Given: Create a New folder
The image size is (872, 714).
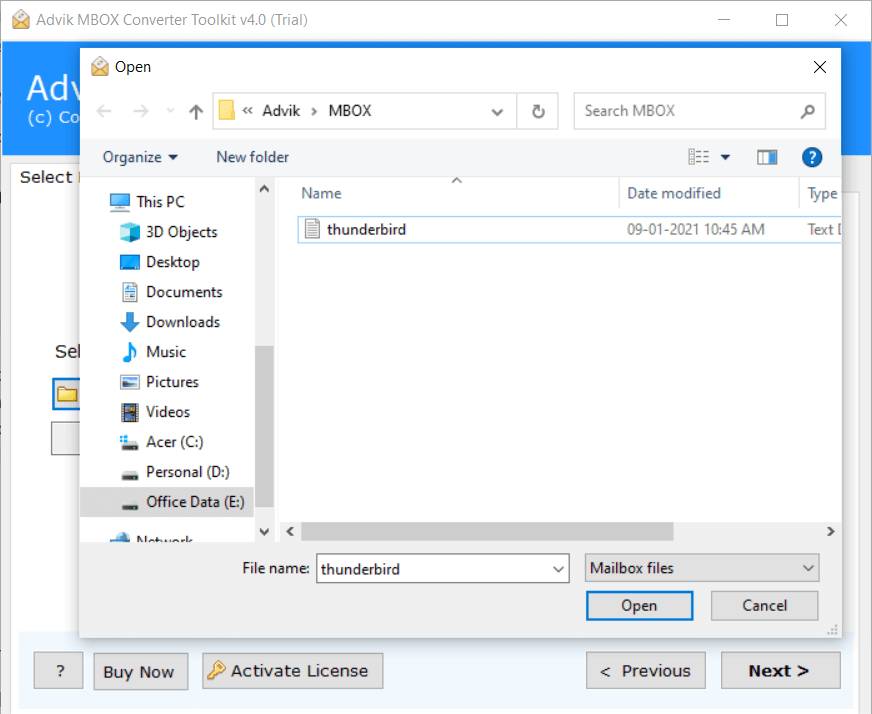Looking at the screenshot, I should 252,157.
